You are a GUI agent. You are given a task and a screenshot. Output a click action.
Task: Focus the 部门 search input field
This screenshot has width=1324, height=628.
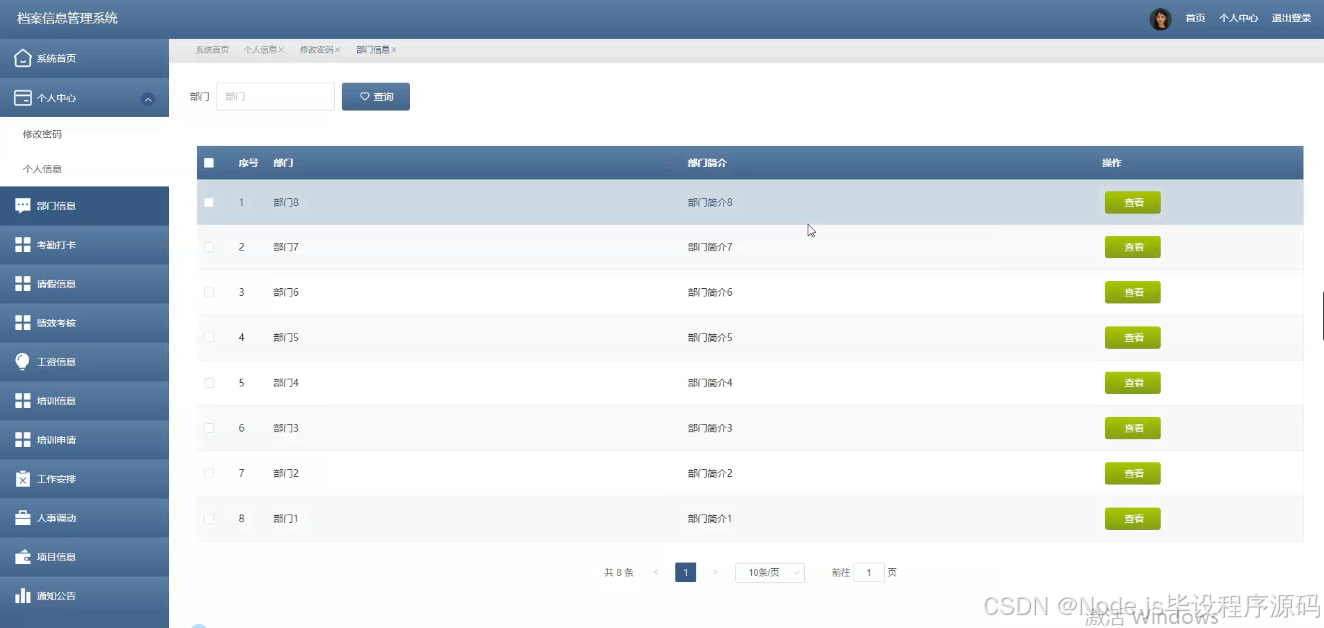click(x=275, y=97)
